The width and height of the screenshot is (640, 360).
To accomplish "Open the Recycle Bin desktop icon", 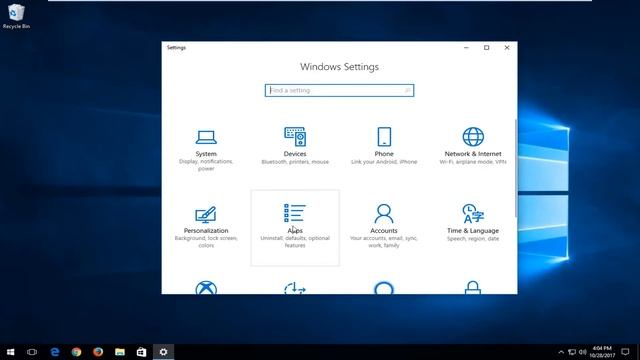I will (x=16, y=16).
